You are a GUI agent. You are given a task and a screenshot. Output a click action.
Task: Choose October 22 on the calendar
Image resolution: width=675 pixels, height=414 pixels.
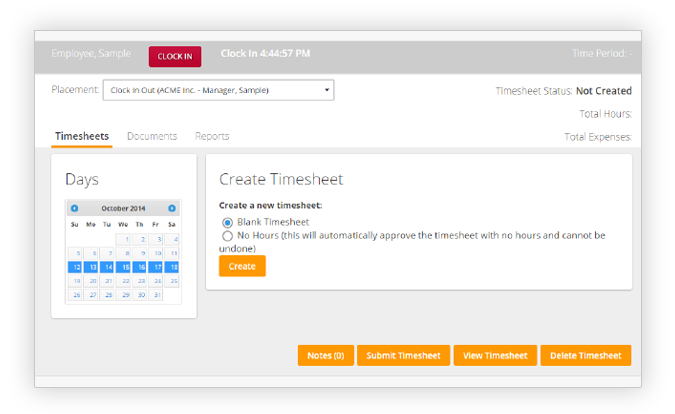pos(124,281)
